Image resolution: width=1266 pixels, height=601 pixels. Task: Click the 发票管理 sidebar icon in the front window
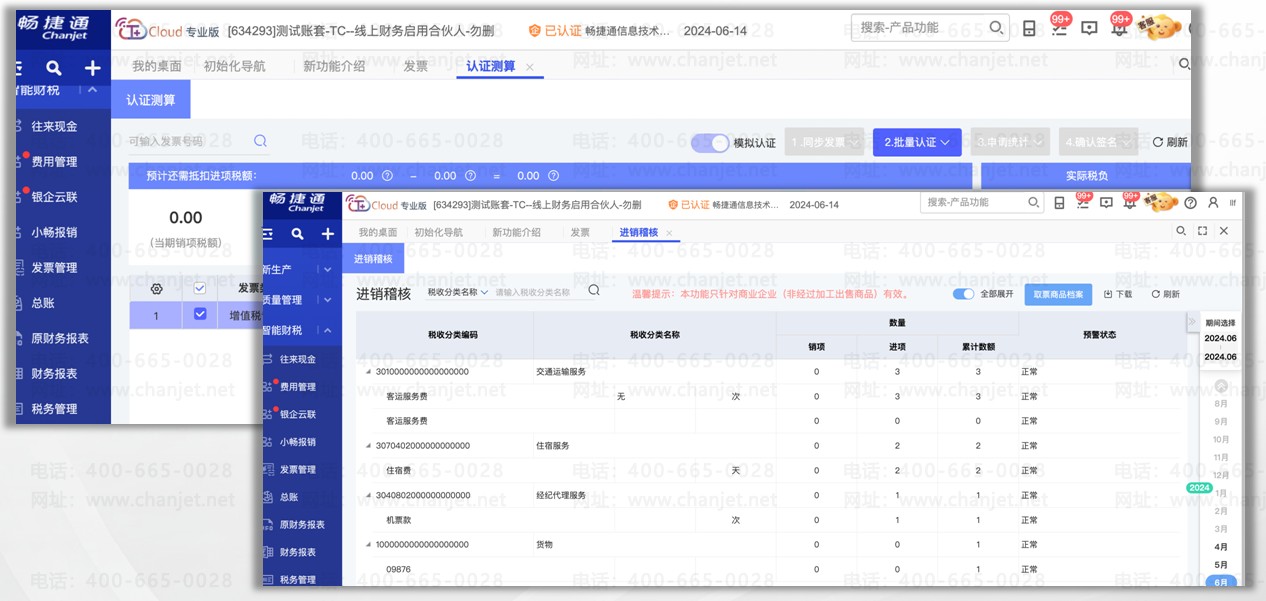point(268,469)
